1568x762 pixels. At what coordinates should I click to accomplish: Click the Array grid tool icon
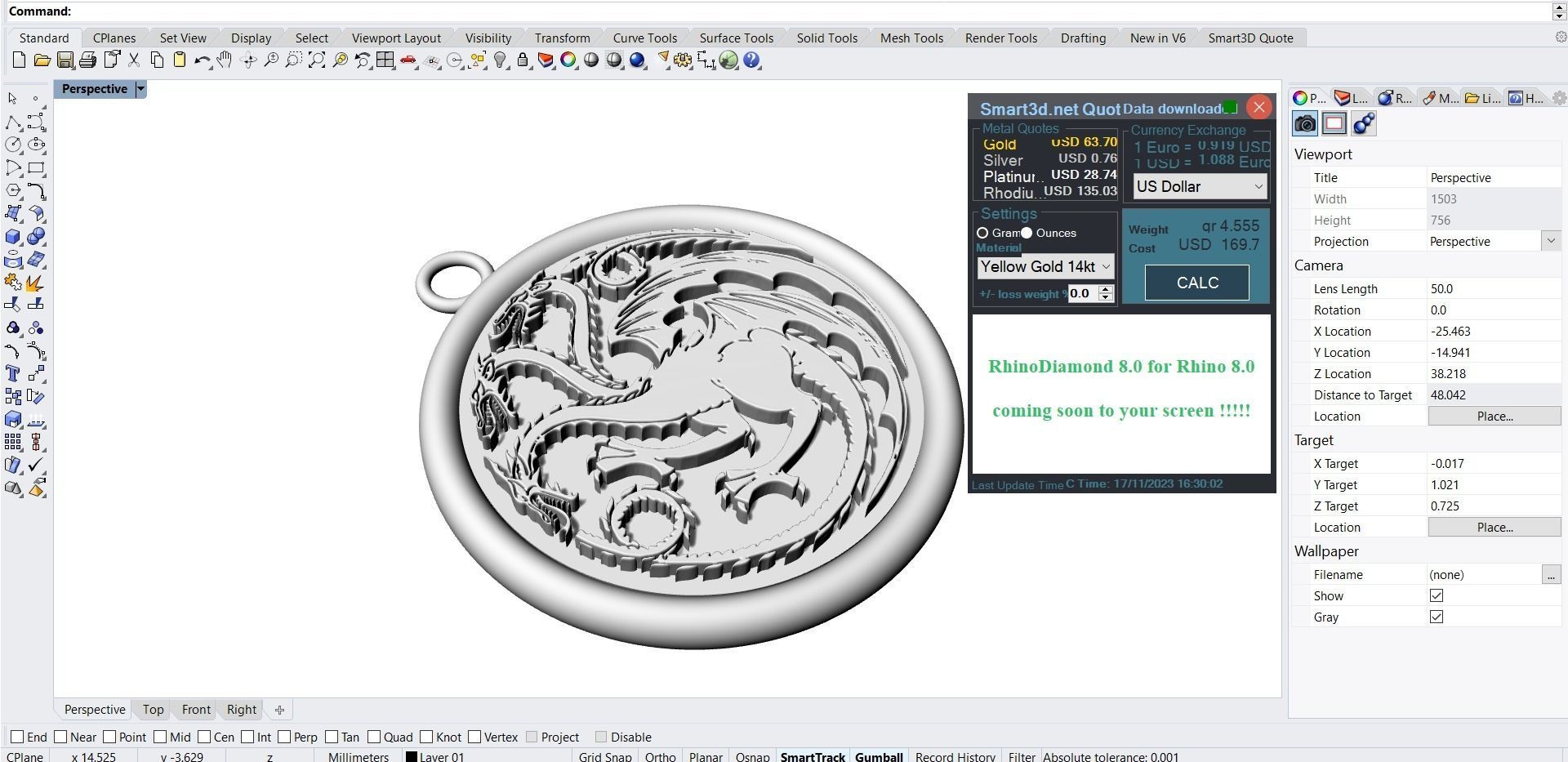pos(12,442)
